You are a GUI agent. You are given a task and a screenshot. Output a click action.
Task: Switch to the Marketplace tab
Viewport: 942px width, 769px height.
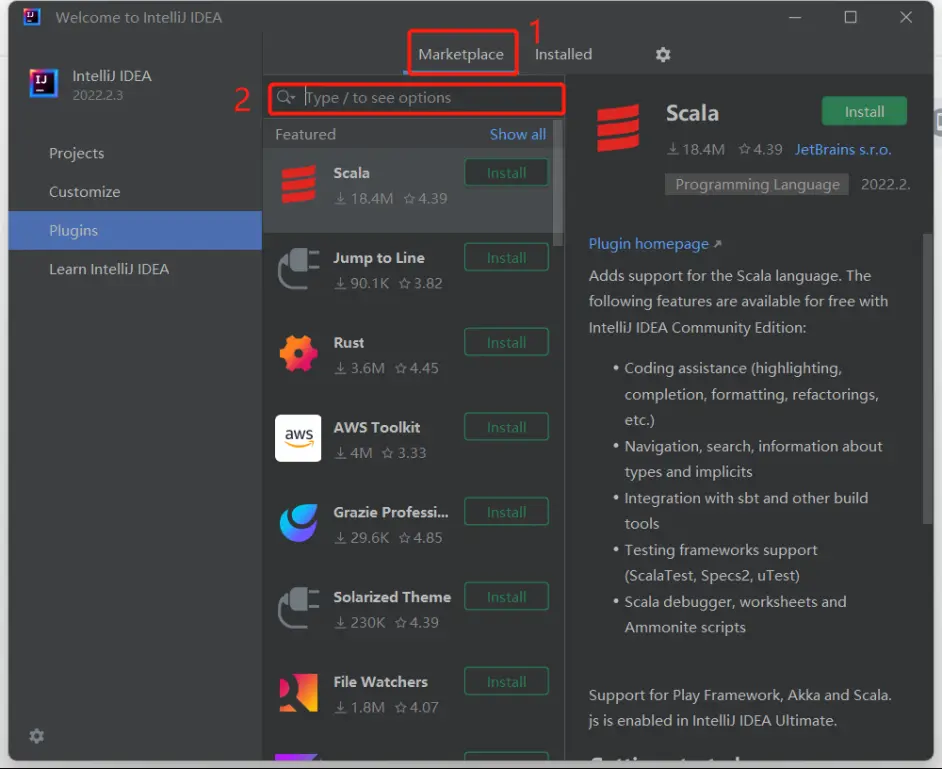point(461,54)
